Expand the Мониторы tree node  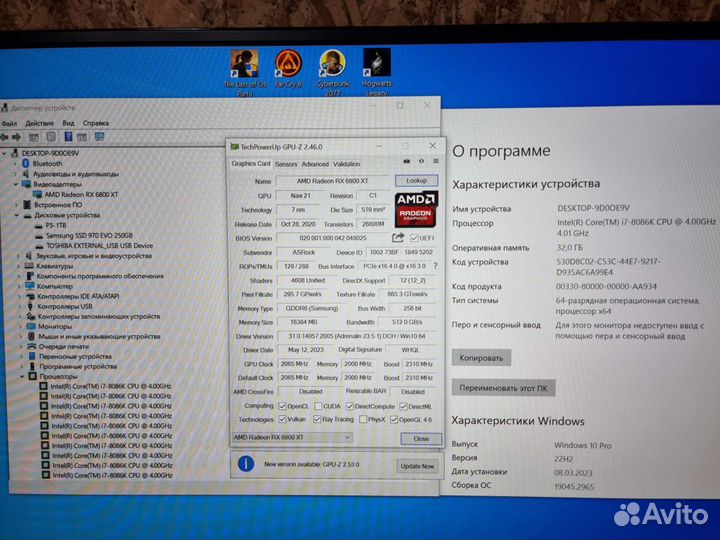(x=20, y=326)
